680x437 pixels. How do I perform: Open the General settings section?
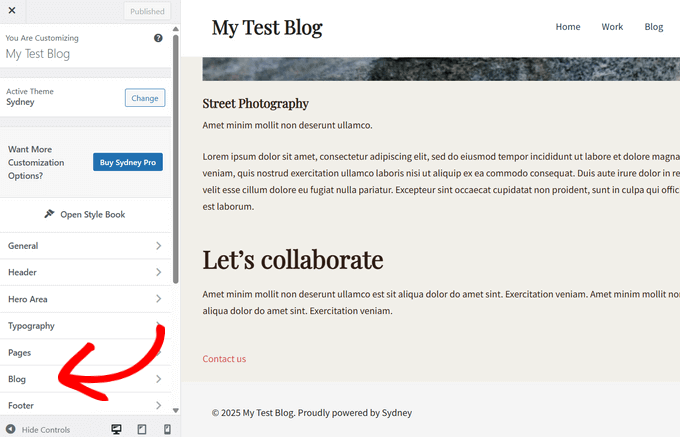[x=85, y=246]
